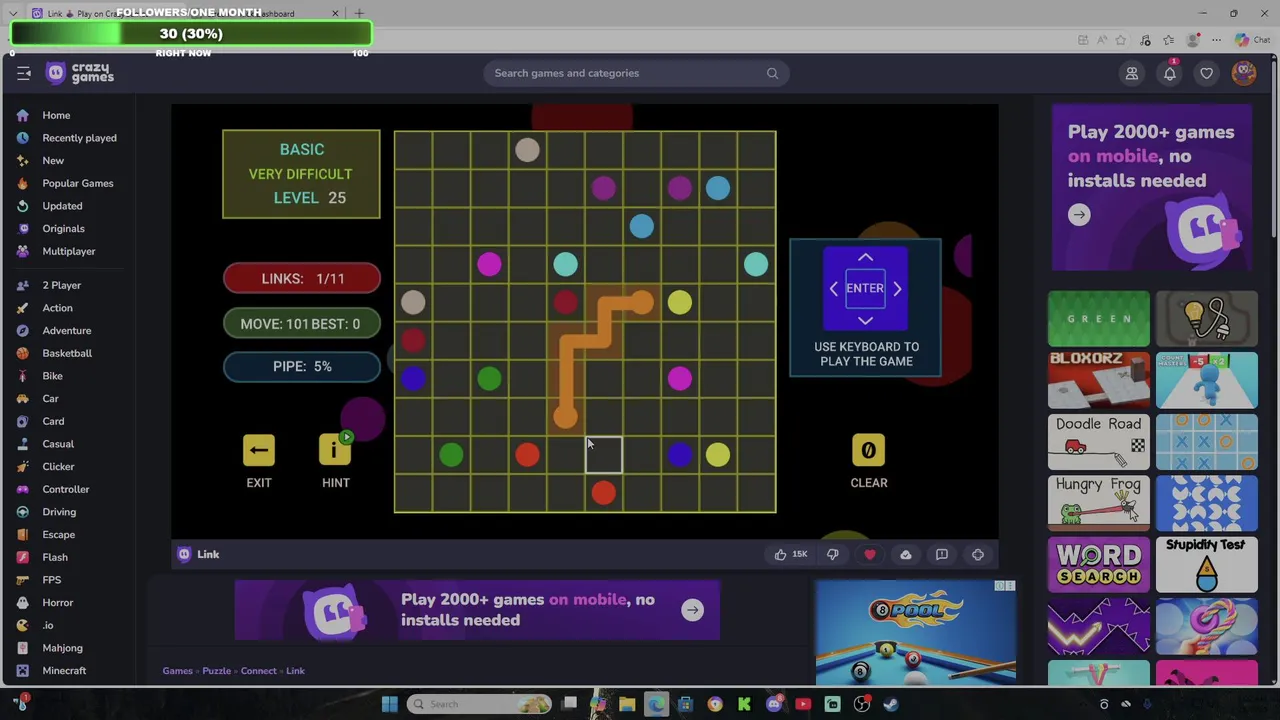Open the Doodle Road game thumbnail
The height and width of the screenshot is (720, 1280).
pyautogui.click(x=1098, y=442)
